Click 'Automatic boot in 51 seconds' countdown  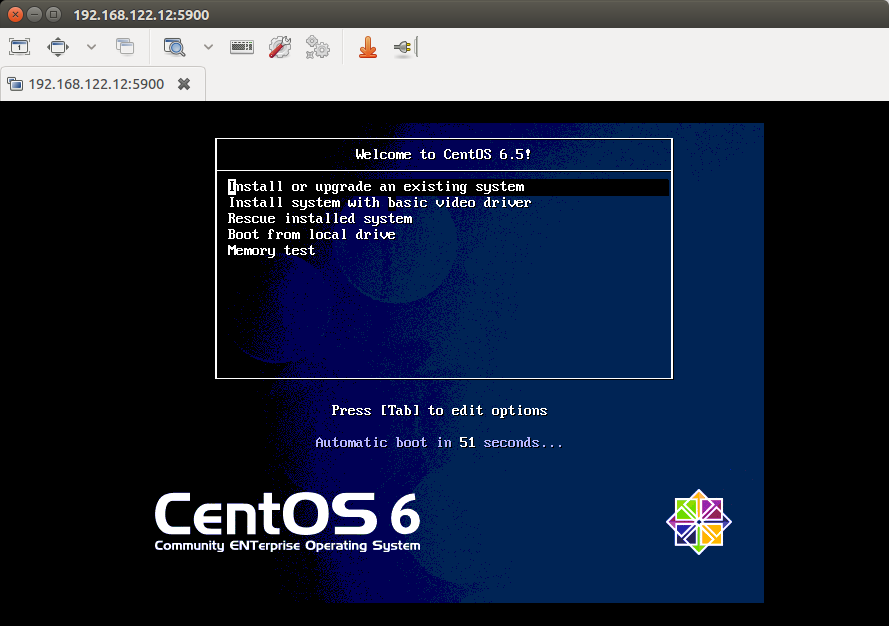(439, 442)
